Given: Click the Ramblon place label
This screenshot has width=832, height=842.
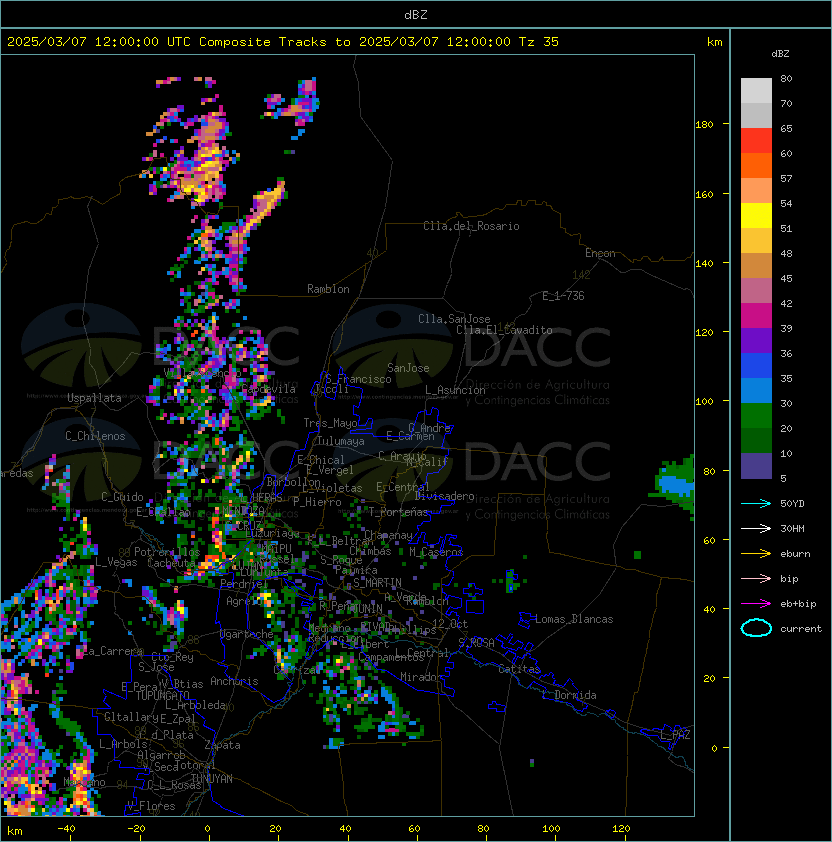Looking at the screenshot, I should pyautogui.click(x=328, y=289).
